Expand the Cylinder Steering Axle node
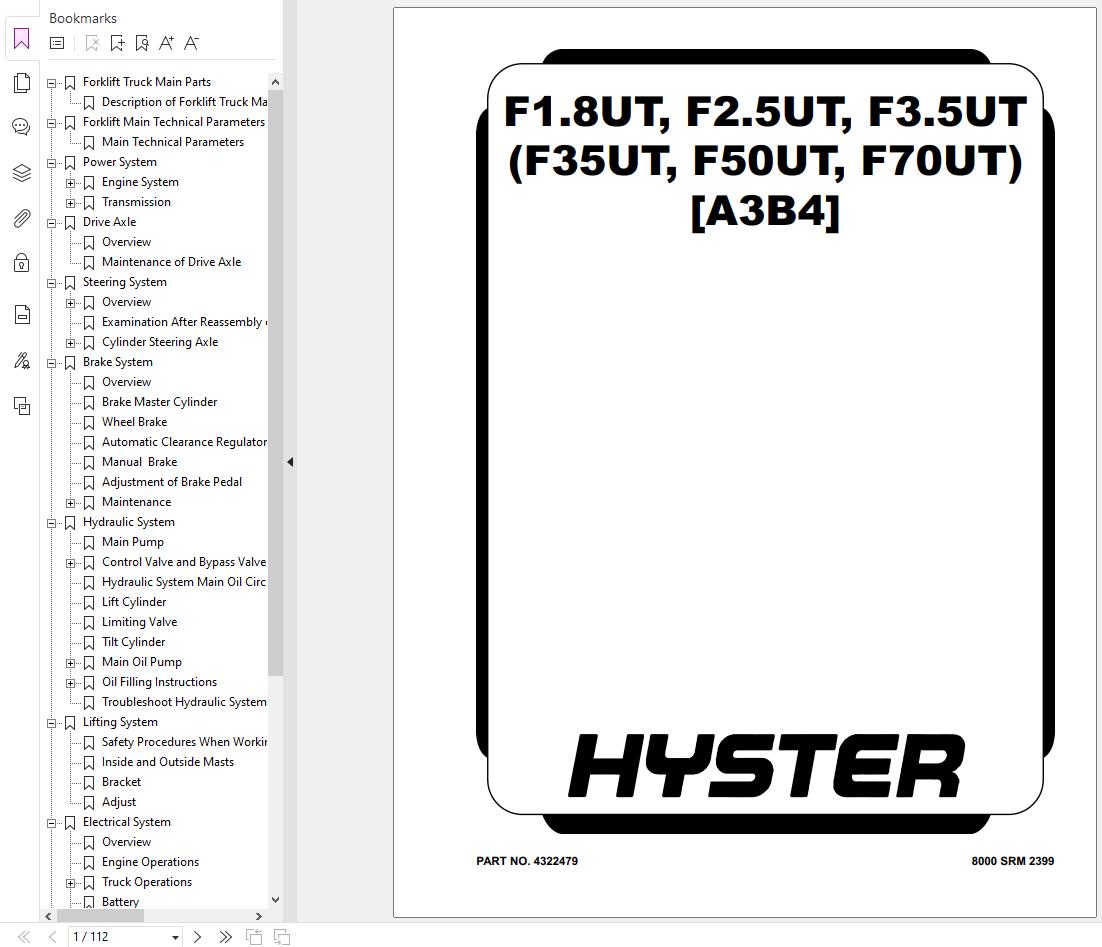Image resolution: width=1102 pixels, height=947 pixels. point(70,343)
